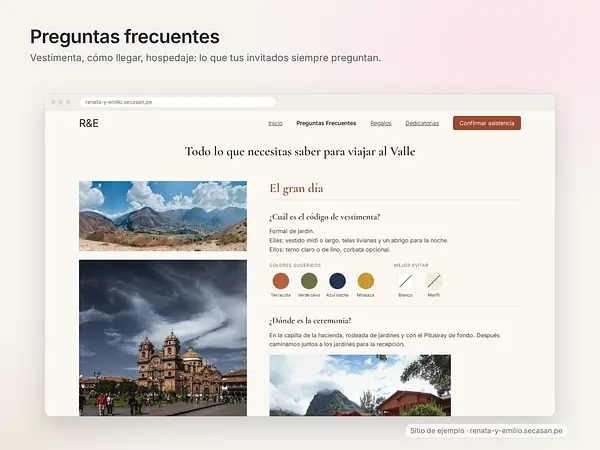Select the Terracota color swatch
Viewport: 600px width, 450px height.
click(x=281, y=281)
